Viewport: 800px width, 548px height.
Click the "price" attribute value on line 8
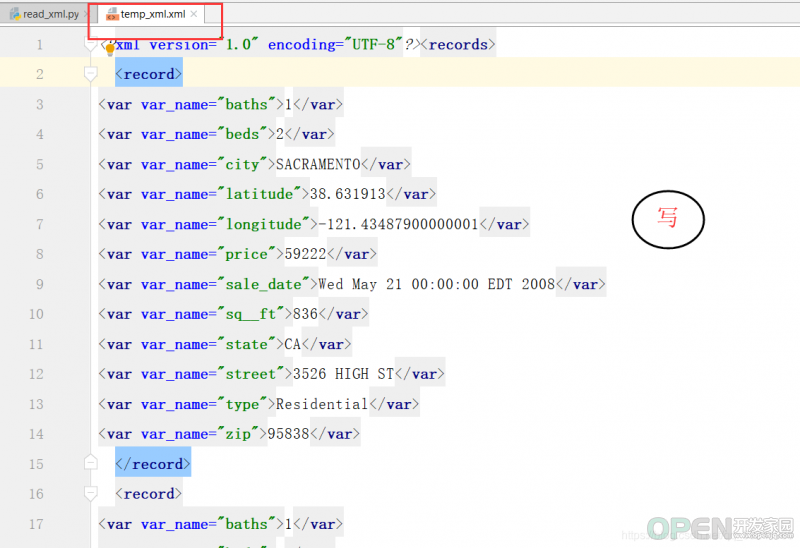(x=247, y=254)
